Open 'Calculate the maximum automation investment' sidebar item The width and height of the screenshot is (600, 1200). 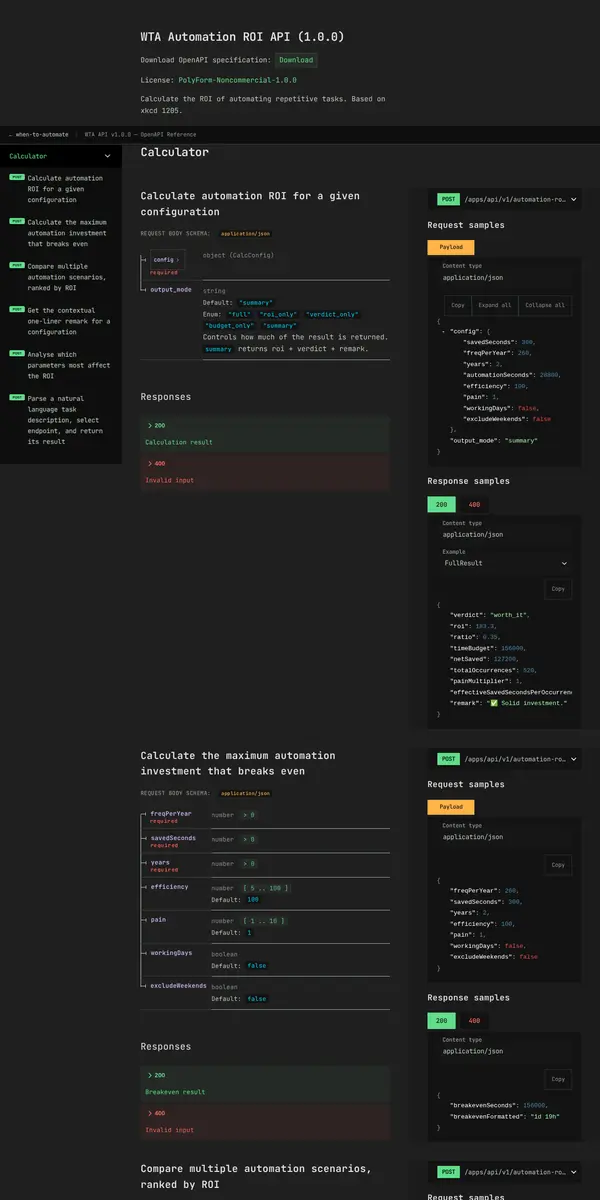61,232
